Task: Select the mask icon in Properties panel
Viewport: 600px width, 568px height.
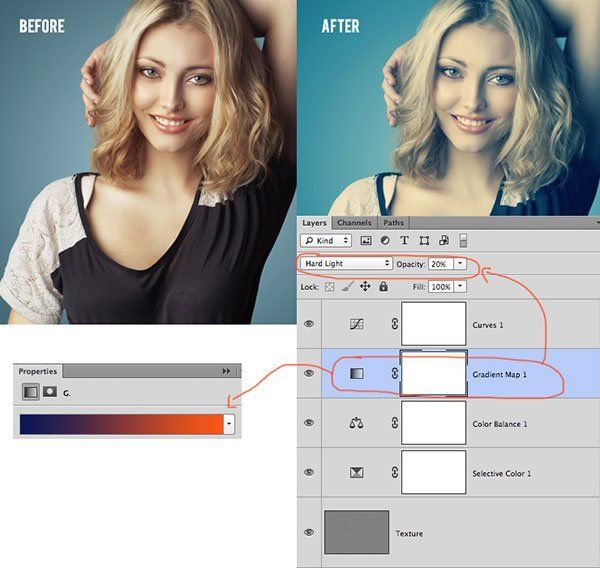Action: (x=50, y=392)
